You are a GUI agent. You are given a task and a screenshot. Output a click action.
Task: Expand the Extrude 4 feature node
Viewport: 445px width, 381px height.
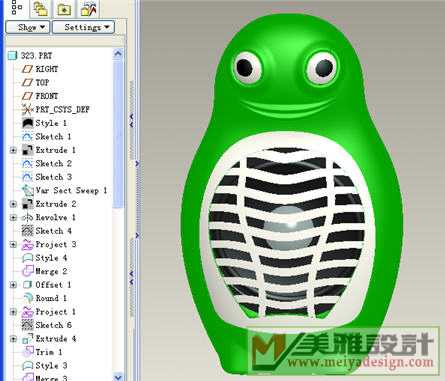(x=13, y=339)
